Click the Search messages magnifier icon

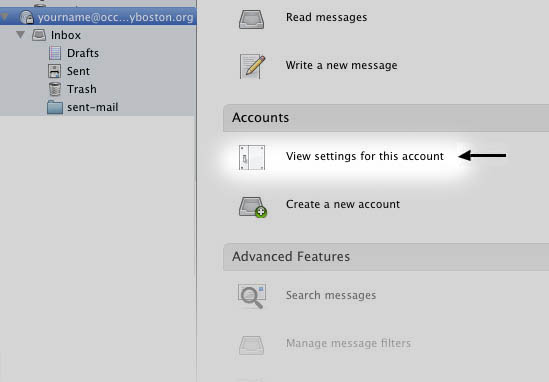(252, 296)
